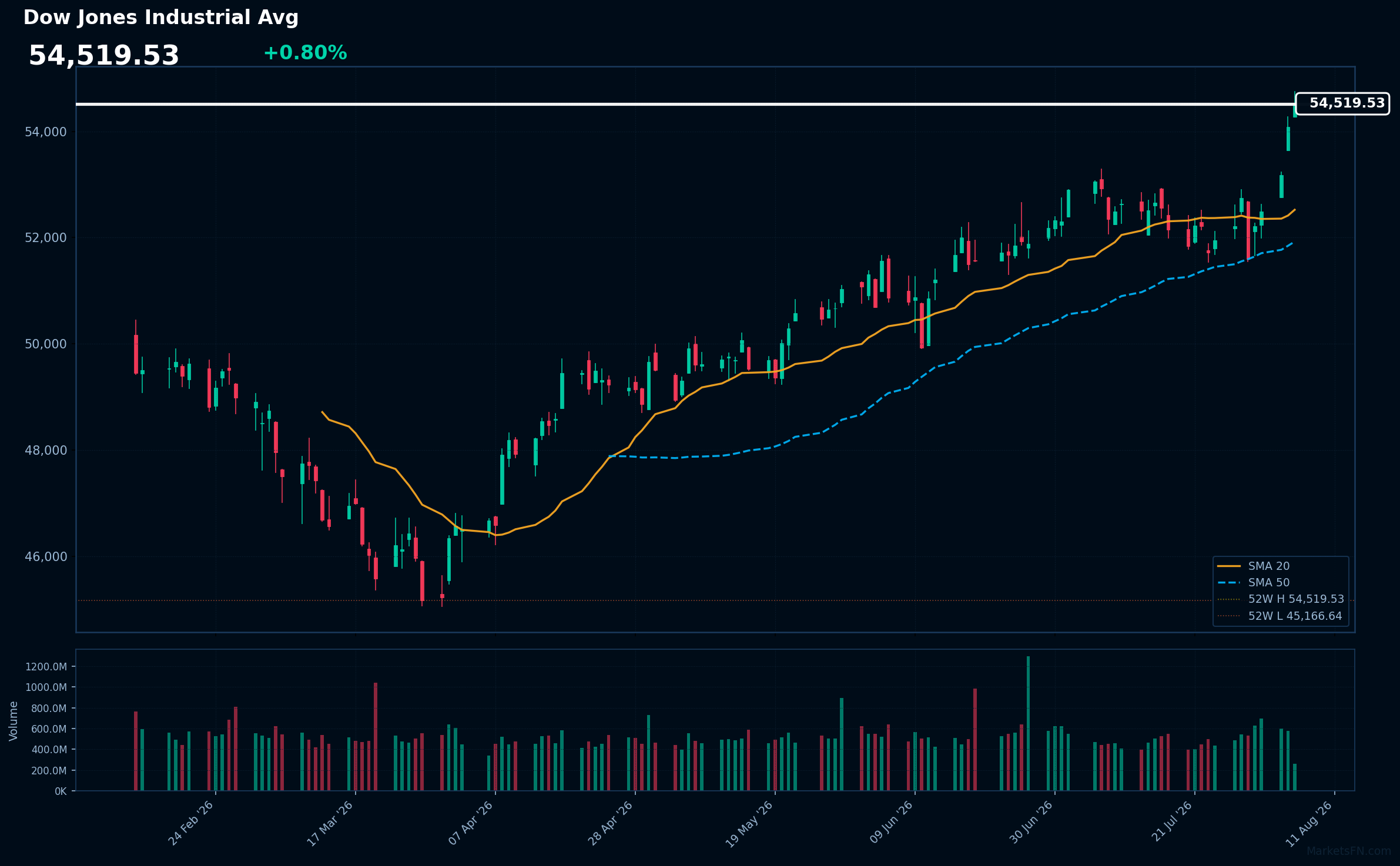Click the tallest green volume bar near 30 Jun
This screenshot has width=1400, height=866.
(x=1028, y=724)
